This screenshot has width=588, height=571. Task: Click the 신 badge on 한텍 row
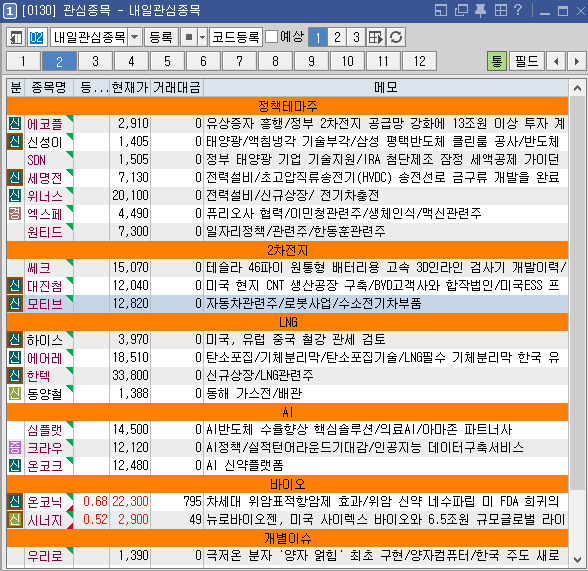point(15,376)
